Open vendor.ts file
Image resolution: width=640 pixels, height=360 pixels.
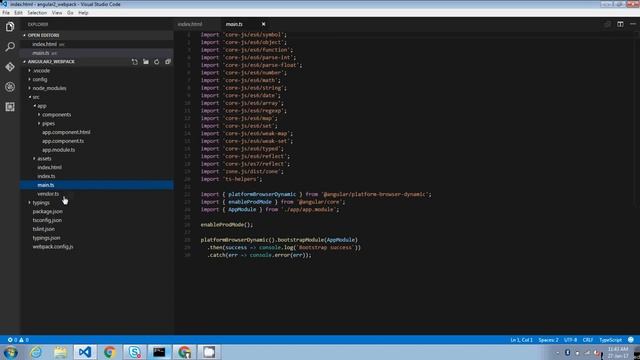pyautogui.click(x=48, y=194)
